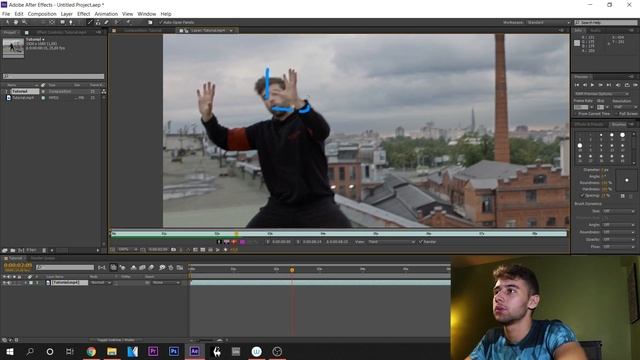Viewport: 640px width, 360px height.
Task: Open View dropdown in Layer viewer
Action: (x=391, y=242)
